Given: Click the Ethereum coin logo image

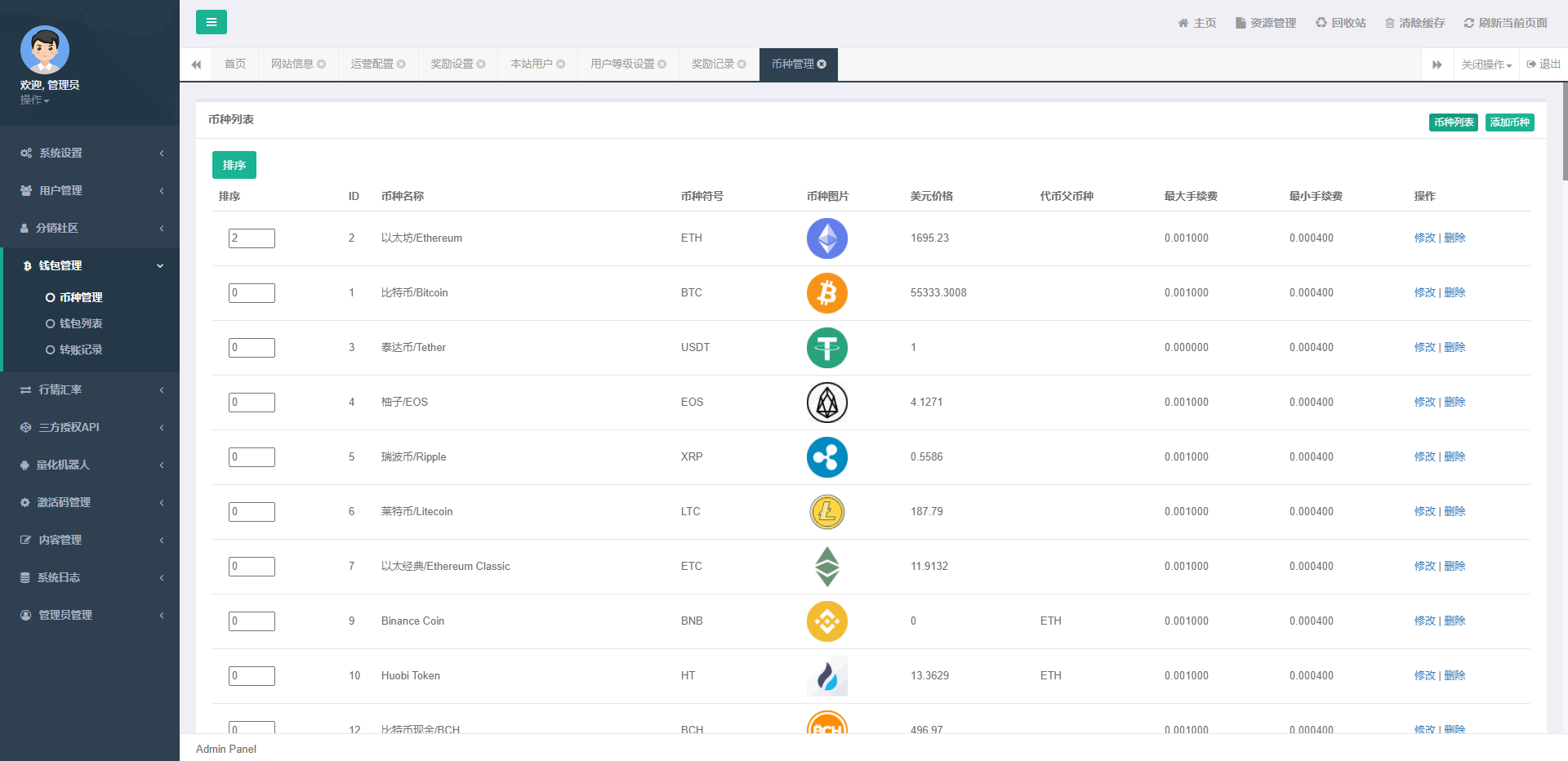Looking at the screenshot, I should pyautogui.click(x=826, y=238).
